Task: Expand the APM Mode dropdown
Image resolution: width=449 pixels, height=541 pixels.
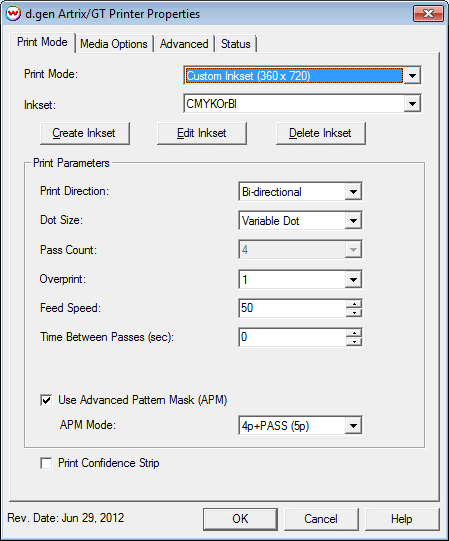Action: [353, 426]
